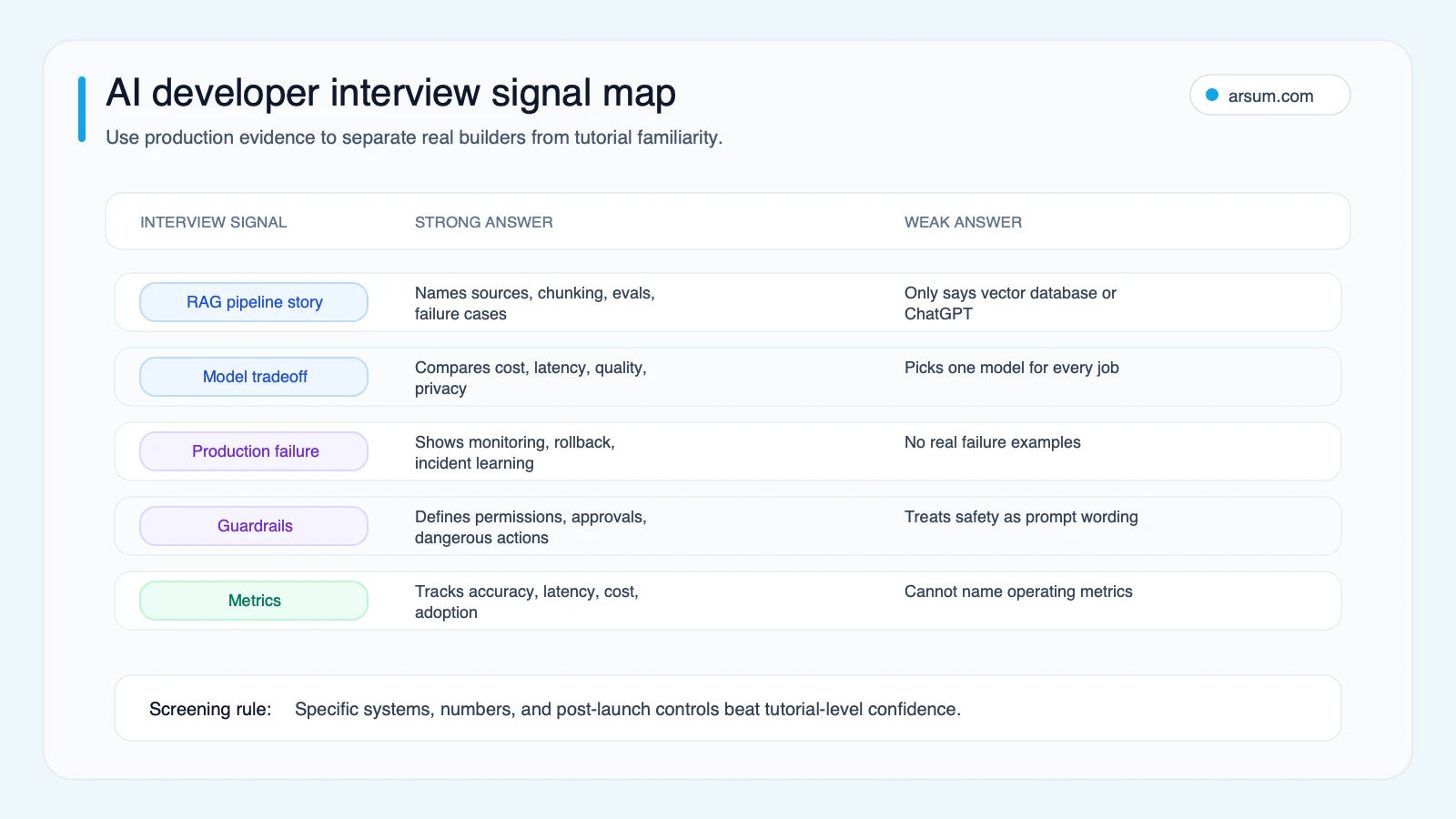Select the Metrics pill
This screenshot has height=819, width=1456.
[254, 601]
